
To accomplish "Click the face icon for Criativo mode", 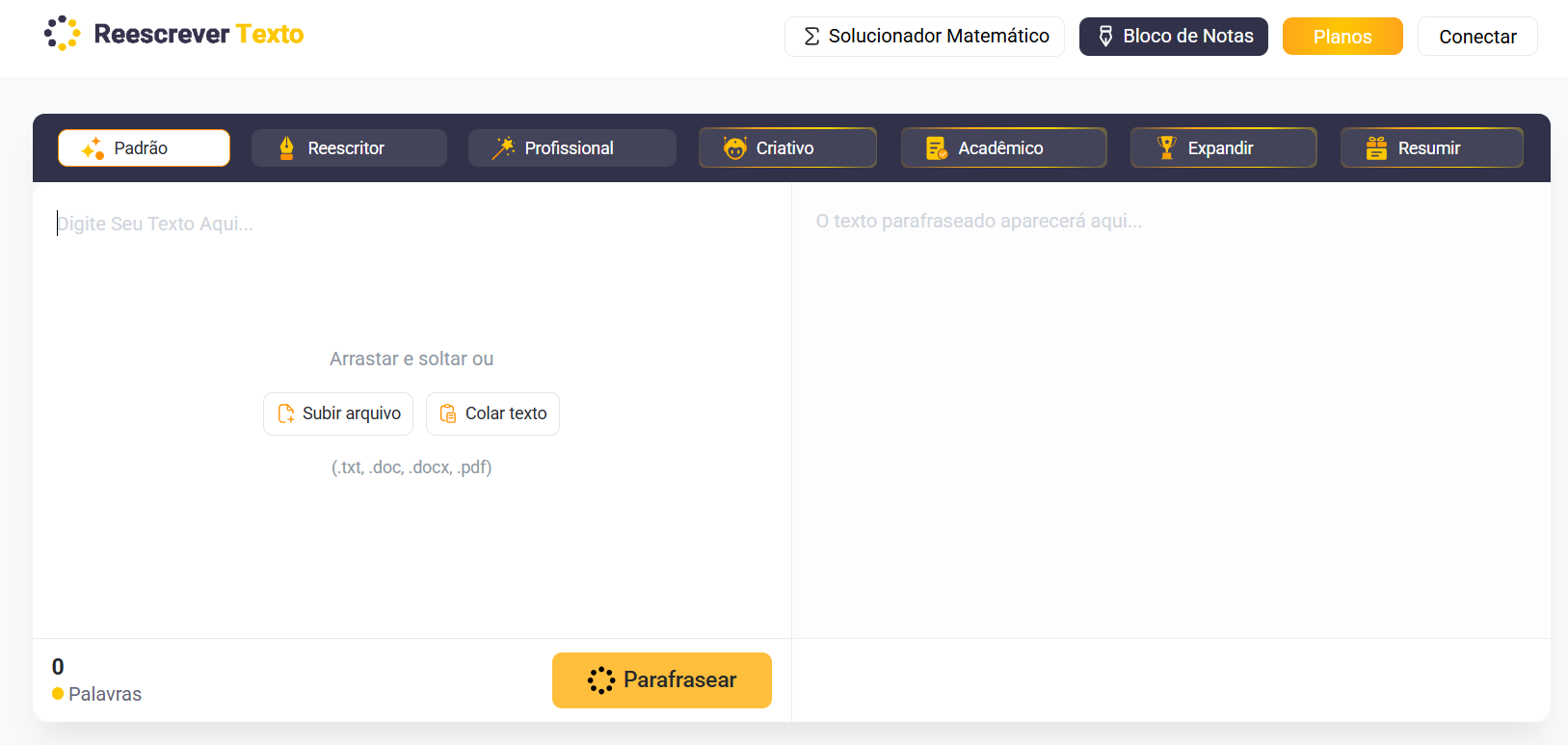I will coord(735,147).
